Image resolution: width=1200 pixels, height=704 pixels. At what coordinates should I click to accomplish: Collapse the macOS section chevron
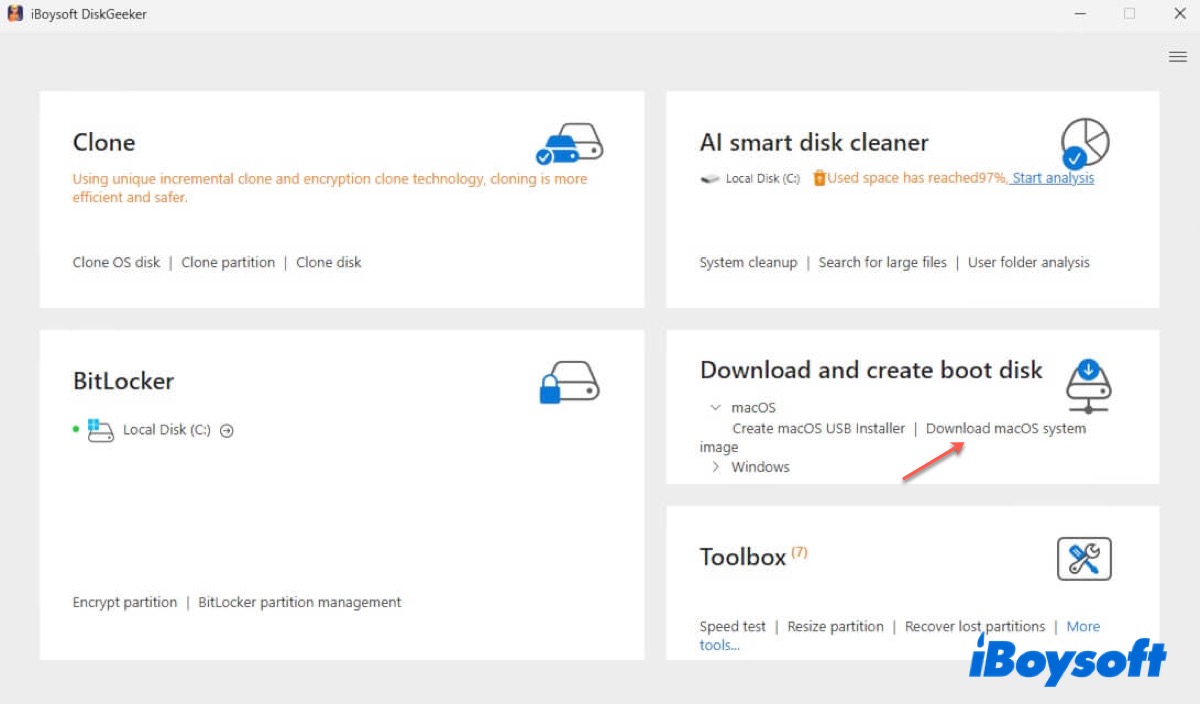click(x=715, y=408)
